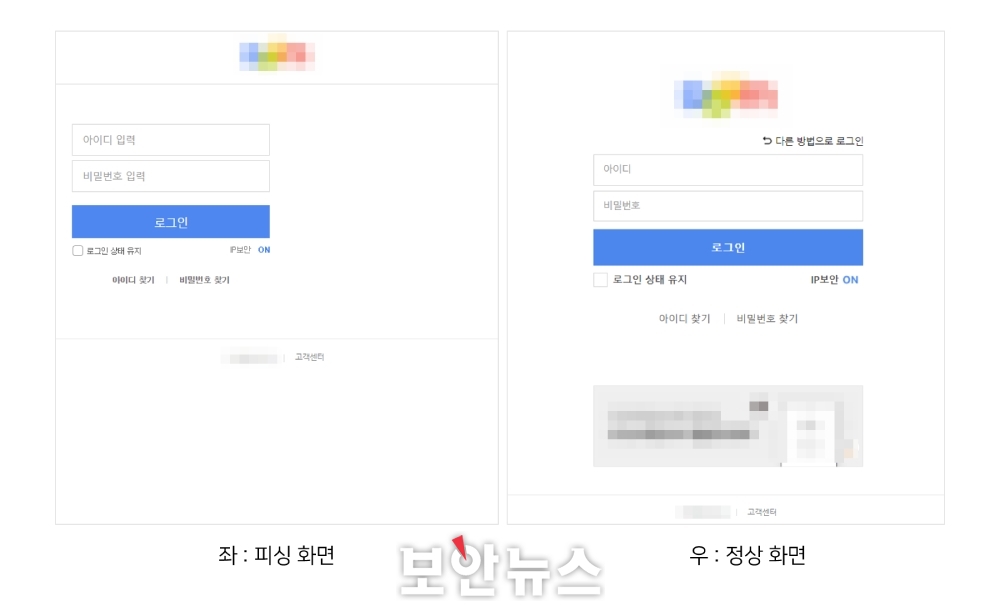
Task: Click the pixelated logo on the phishing screen
Action: tap(277, 55)
